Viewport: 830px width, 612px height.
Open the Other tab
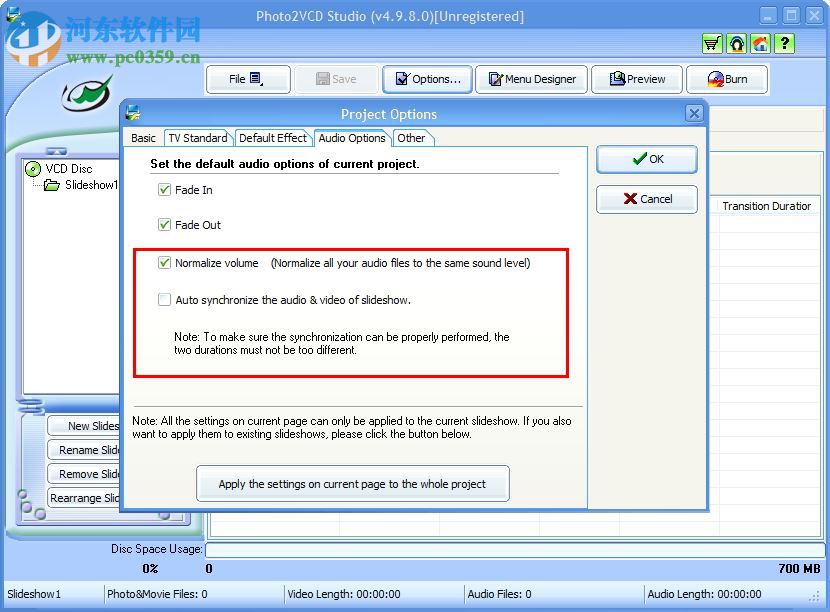[412, 138]
